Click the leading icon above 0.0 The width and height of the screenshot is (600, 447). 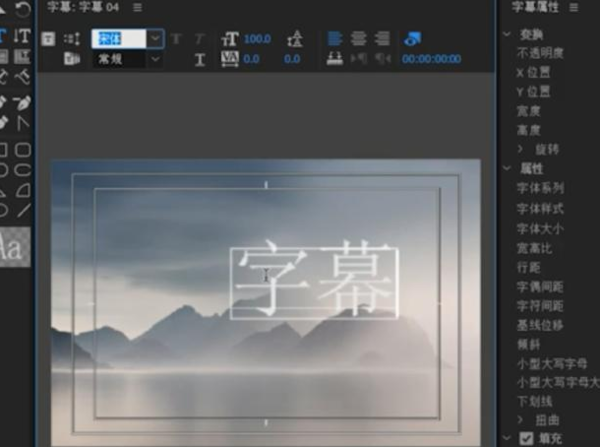[295, 39]
